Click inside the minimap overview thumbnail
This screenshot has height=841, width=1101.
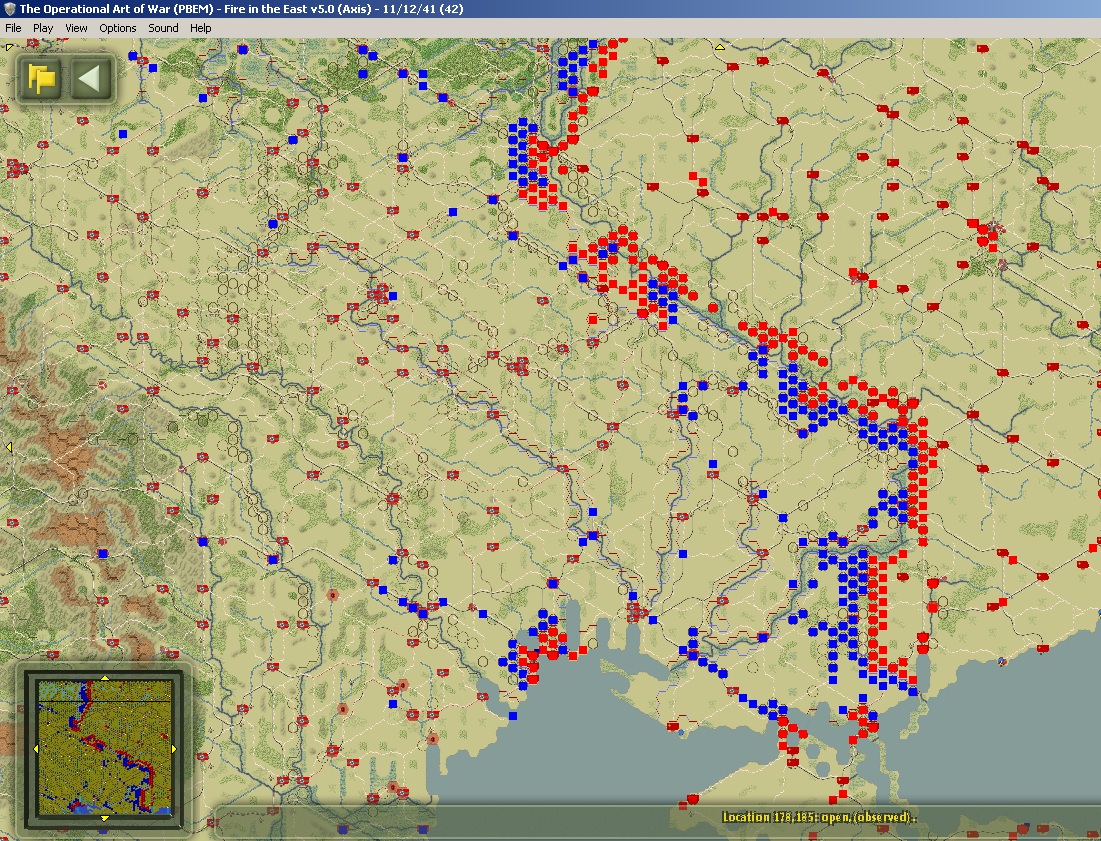(105, 748)
